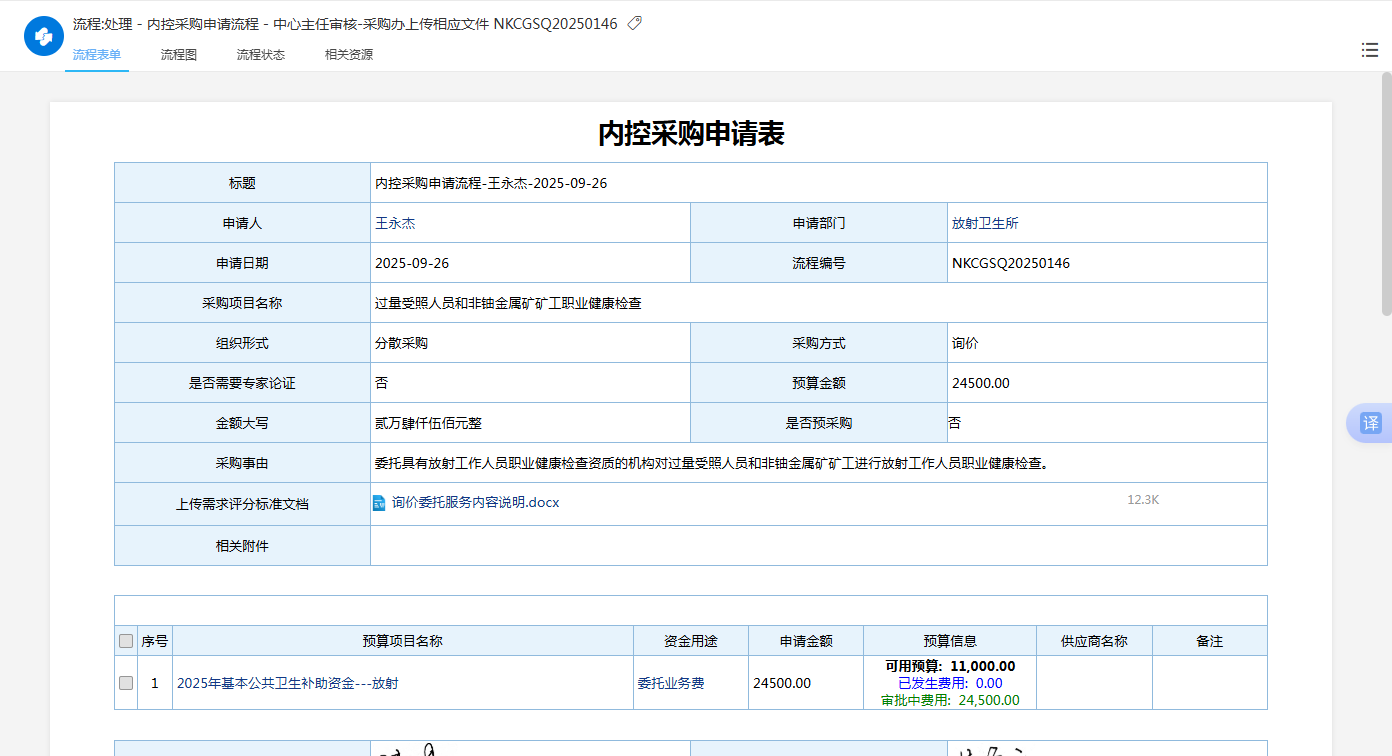Viewport: 1392px width, 756px height.
Task: Click the 供应商名称 cell in row 1
Action: tap(1094, 683)
